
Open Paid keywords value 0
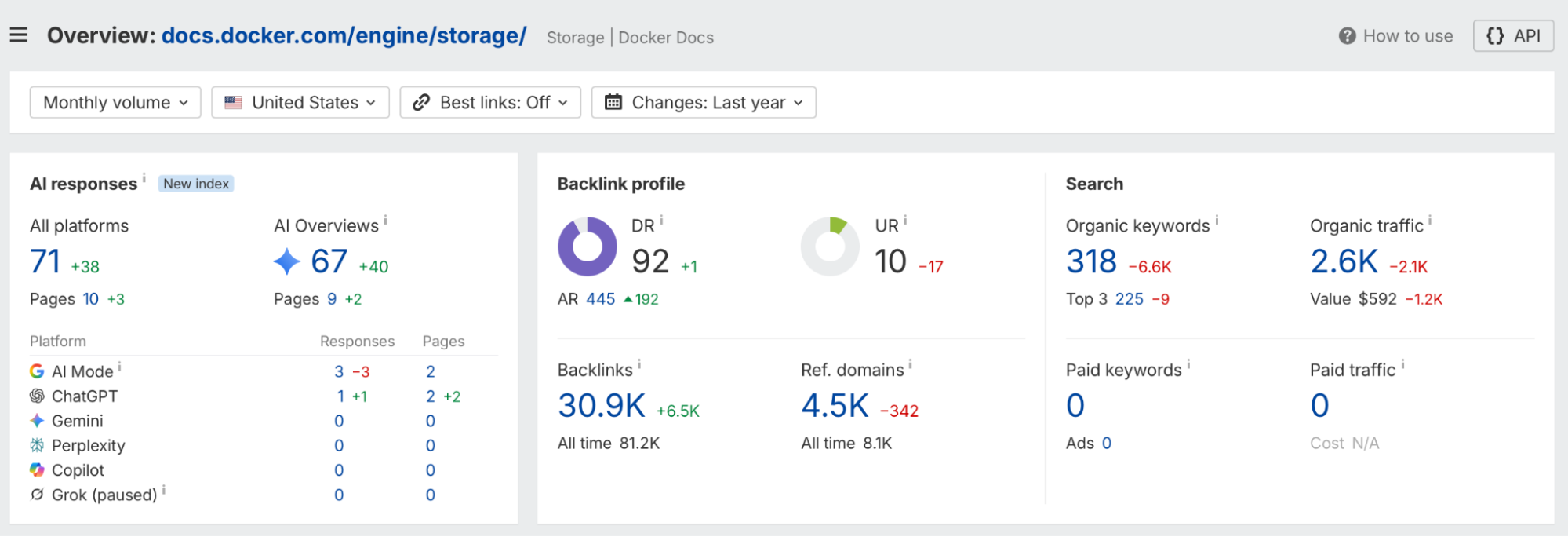[x=1075, y=406]
